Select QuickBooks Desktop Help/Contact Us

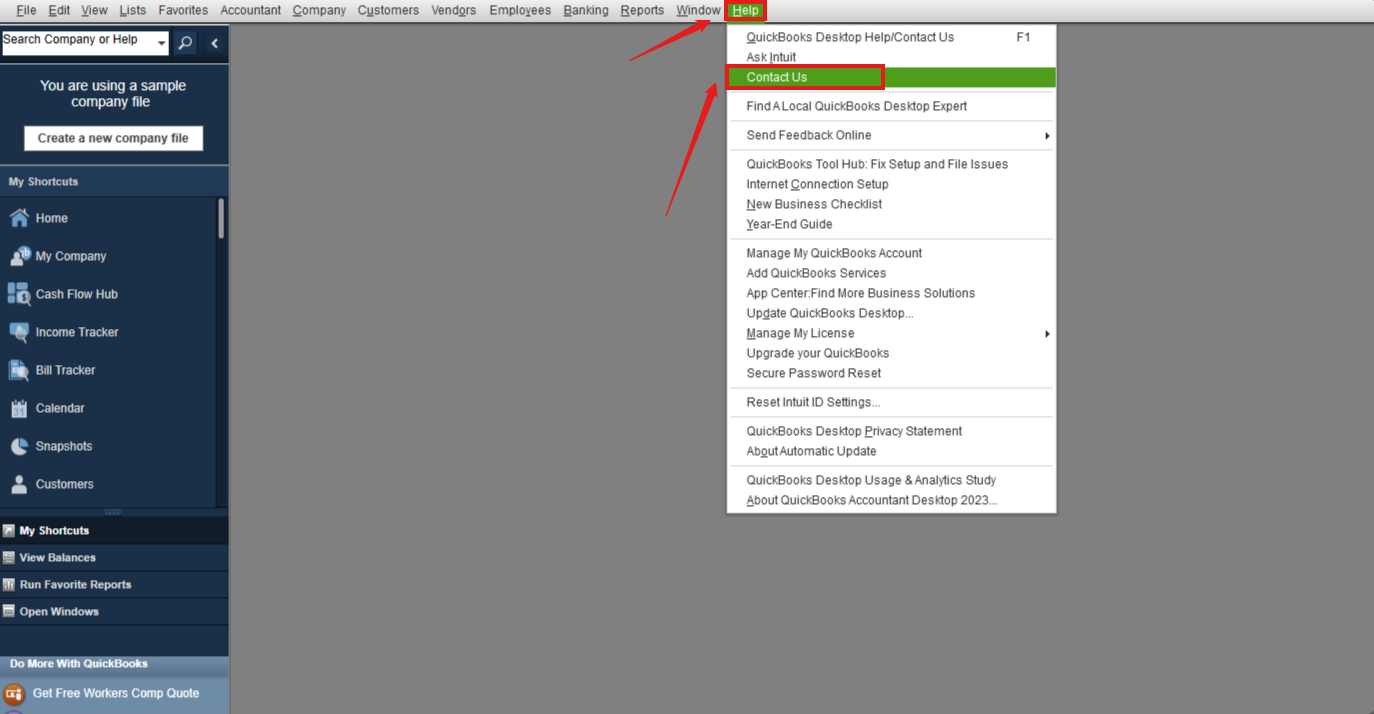coord(891,37)
